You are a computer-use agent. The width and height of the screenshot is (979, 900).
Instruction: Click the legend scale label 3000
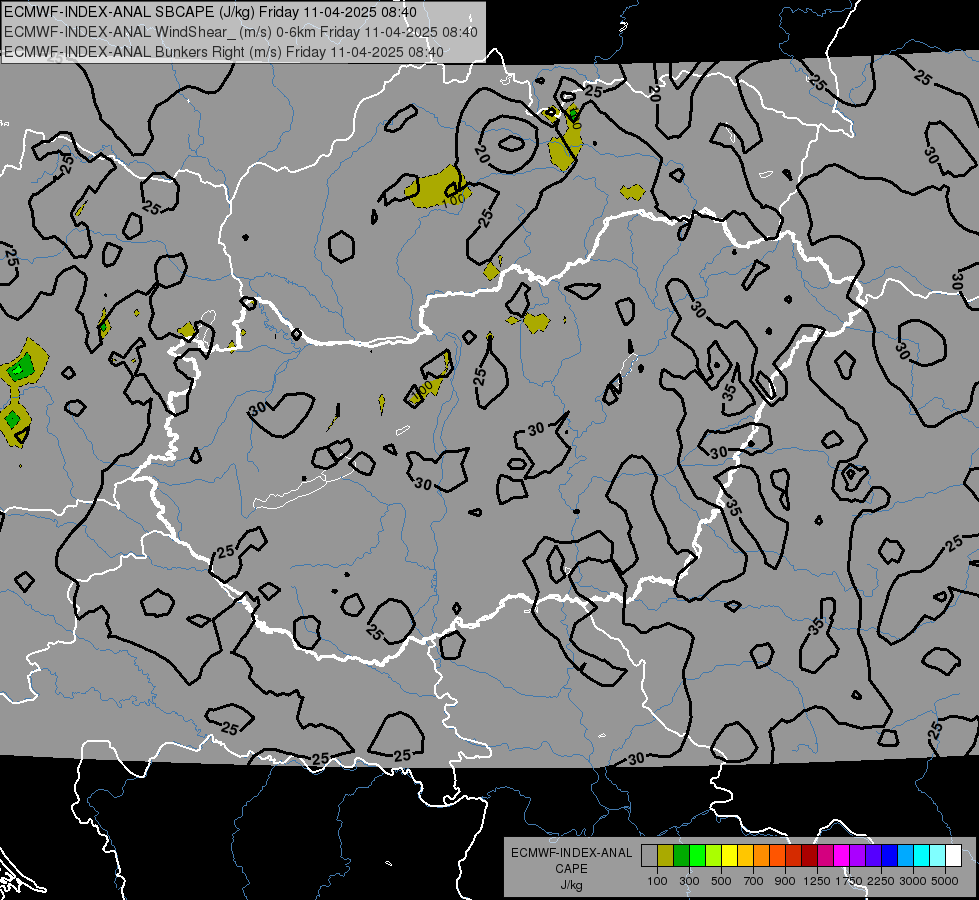(x=913, y=881)
